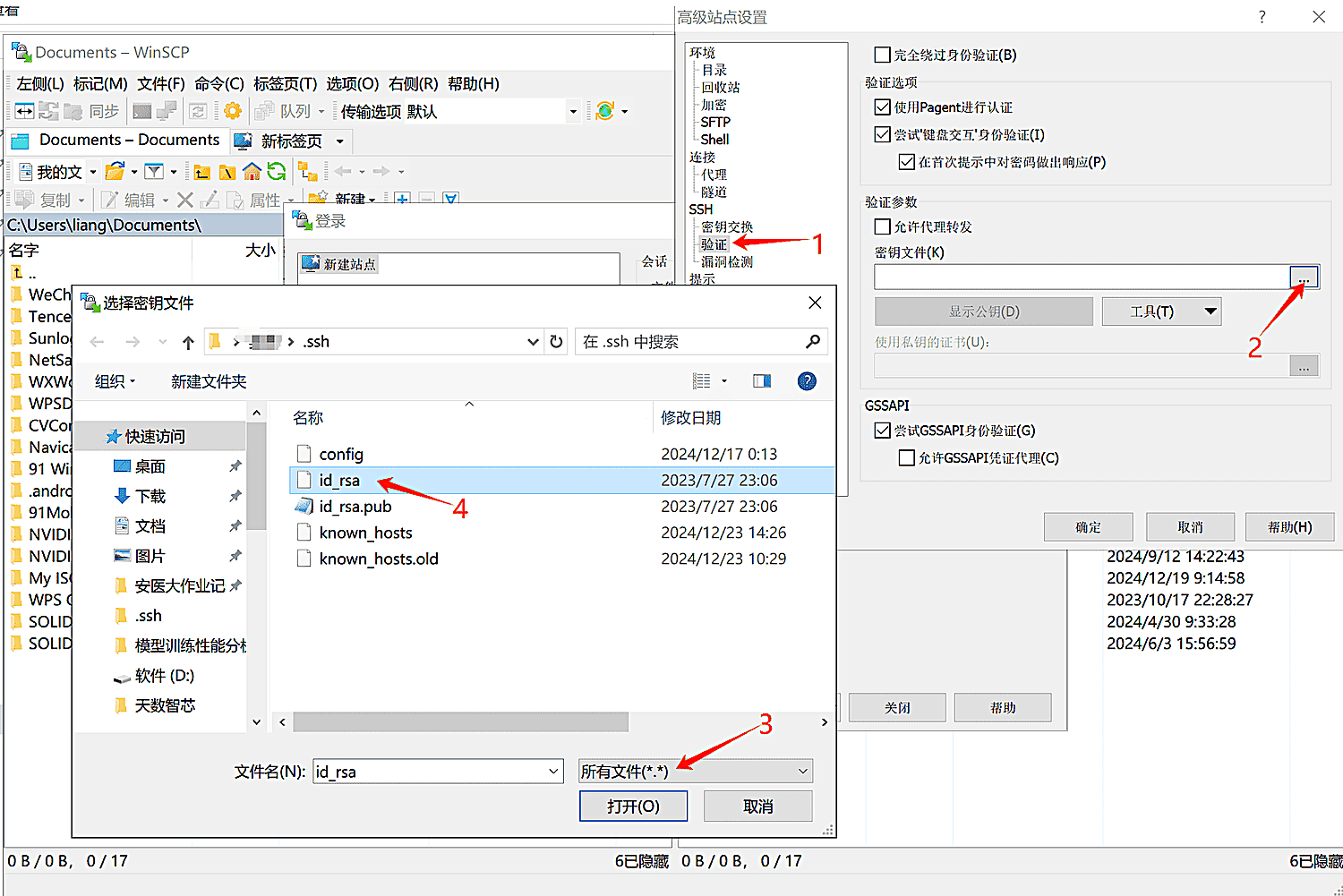Open the 所有文件(*.*) file type dropdown

696,772
